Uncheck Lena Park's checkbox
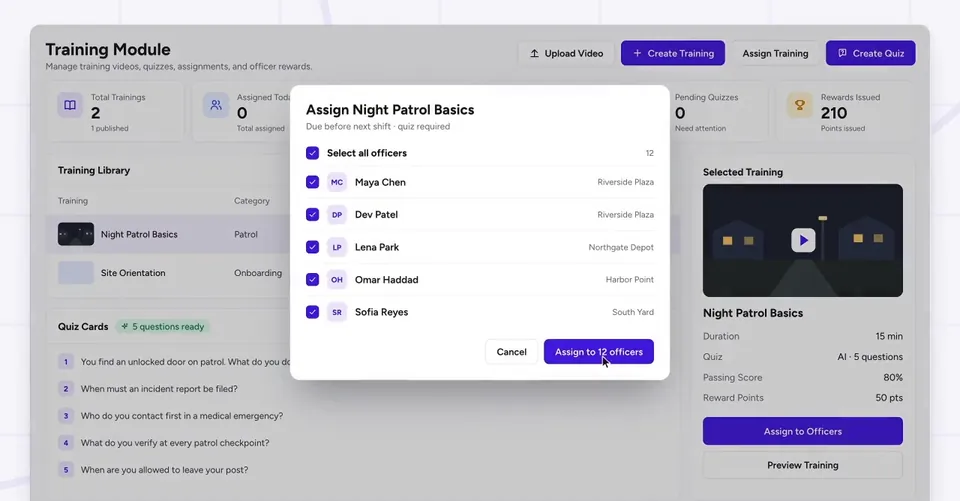 (312, 247)
